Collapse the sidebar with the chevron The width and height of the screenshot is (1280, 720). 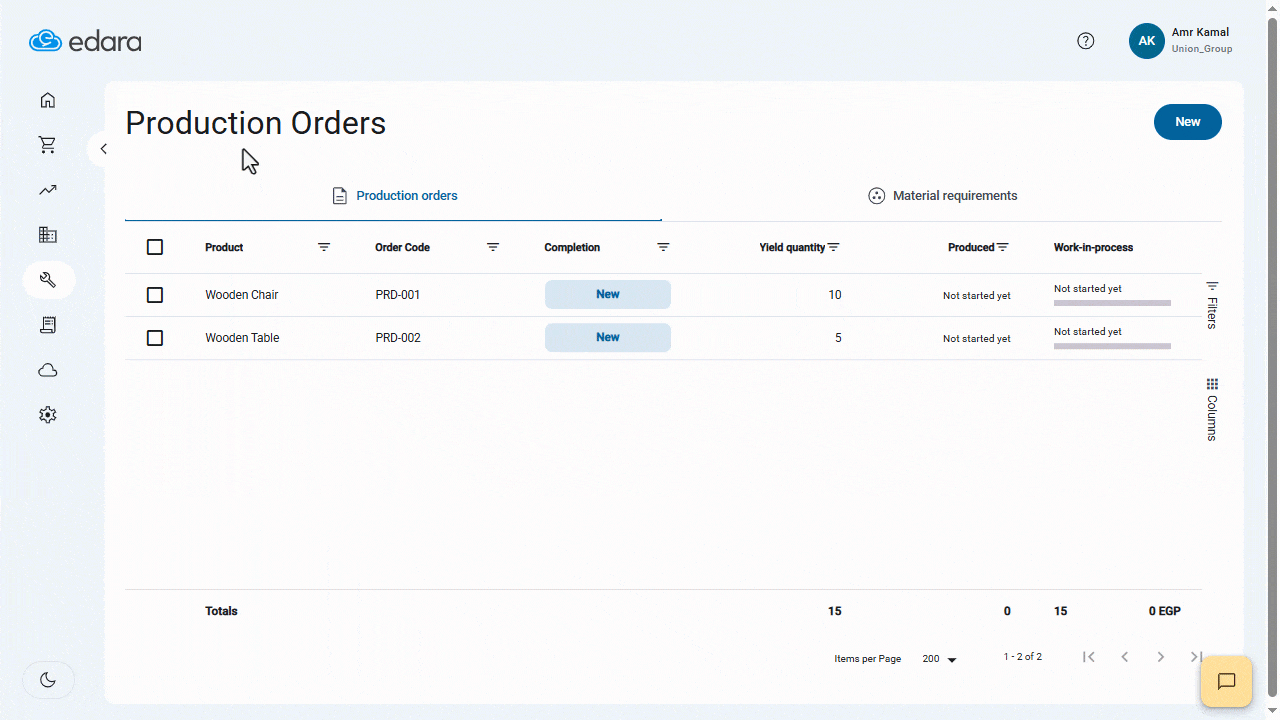point(103,149)
